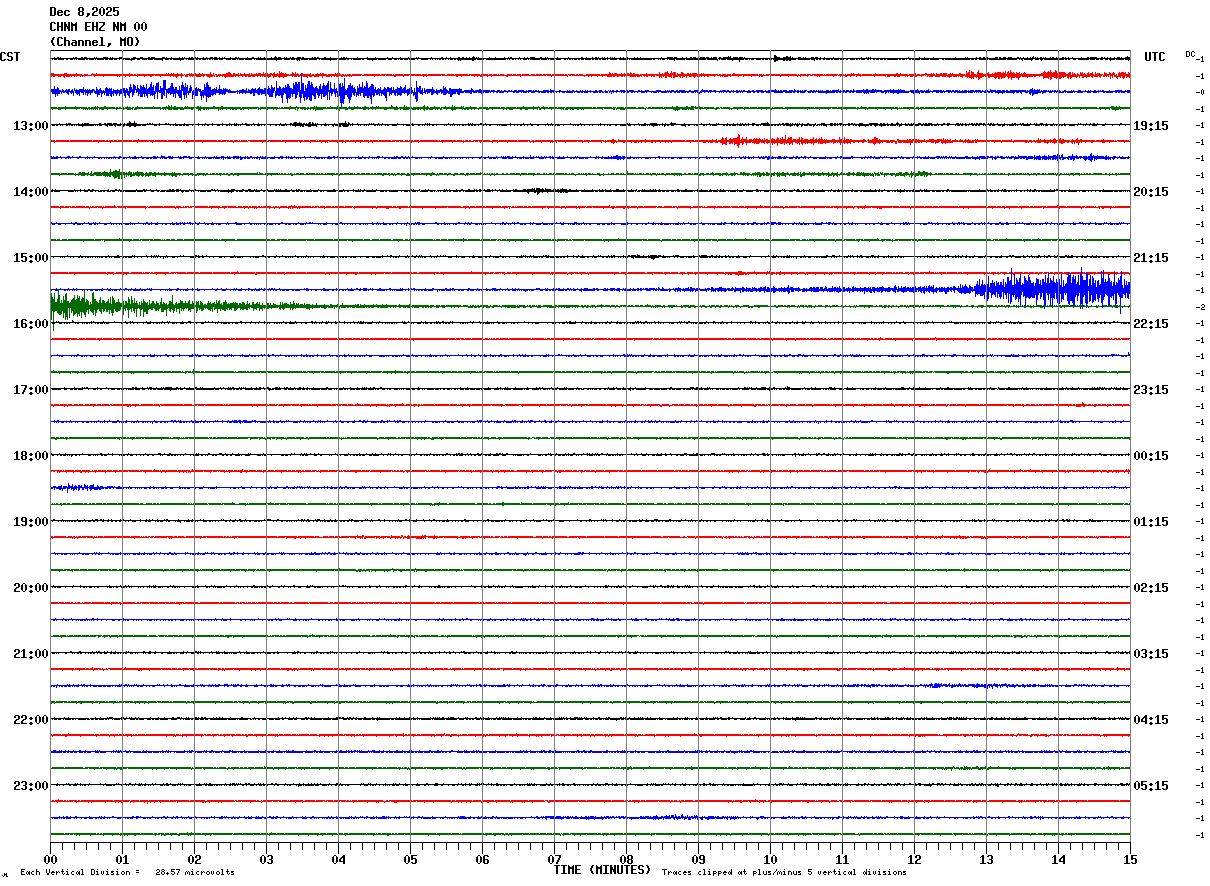Viewport: 1210px width, 886px height.
Task: Click the CHNM EHZ NM 00 station label
Action: (98, 27)
